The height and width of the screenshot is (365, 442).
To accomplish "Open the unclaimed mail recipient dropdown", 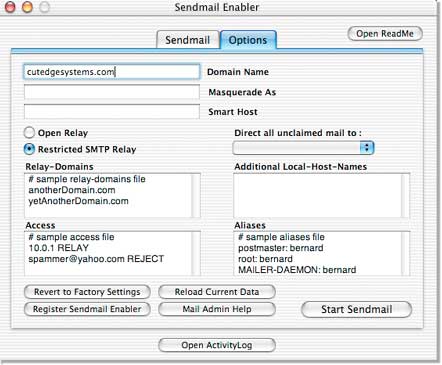I will coord(303,148).
